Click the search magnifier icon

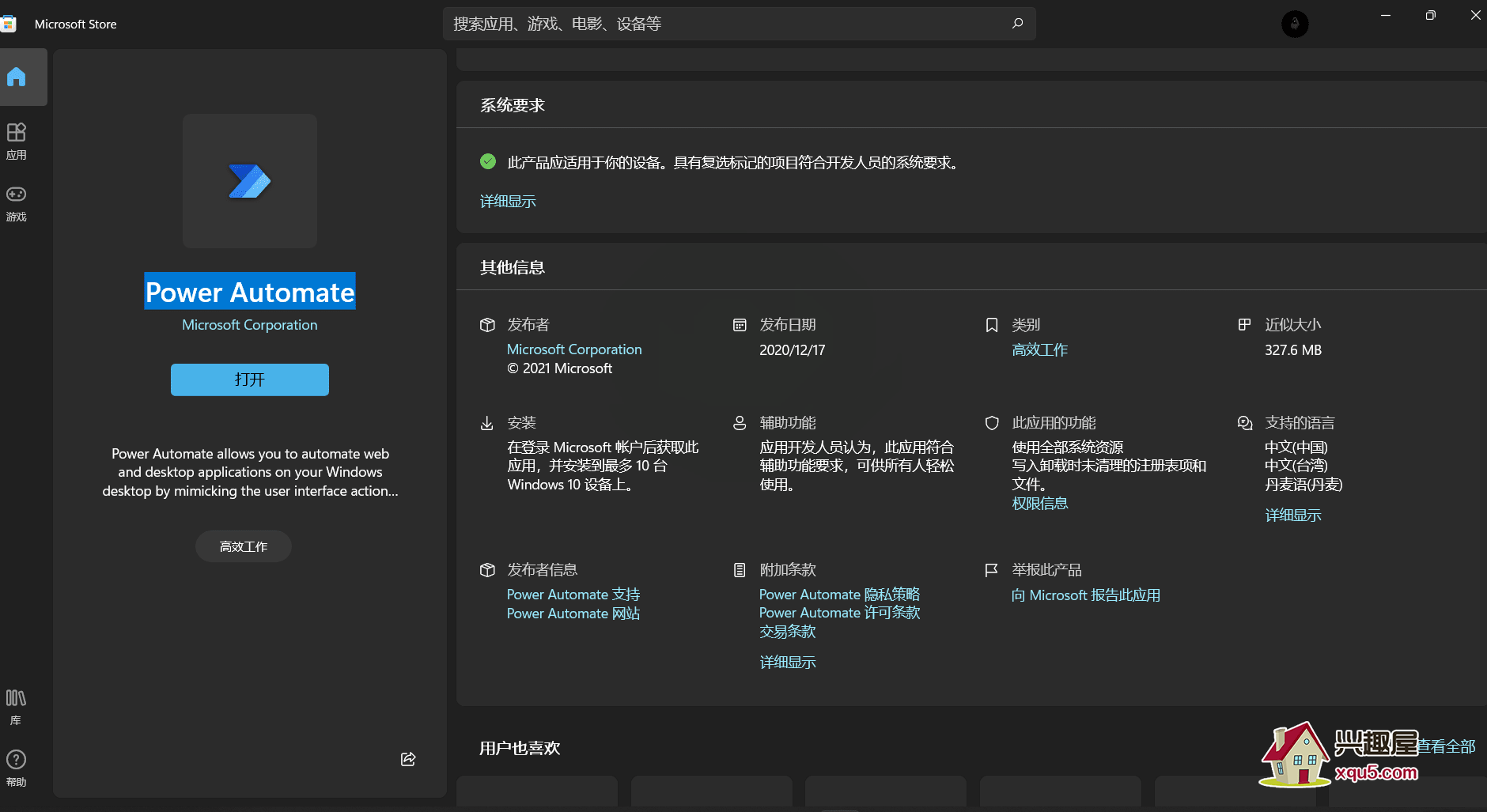(1017, 24)
